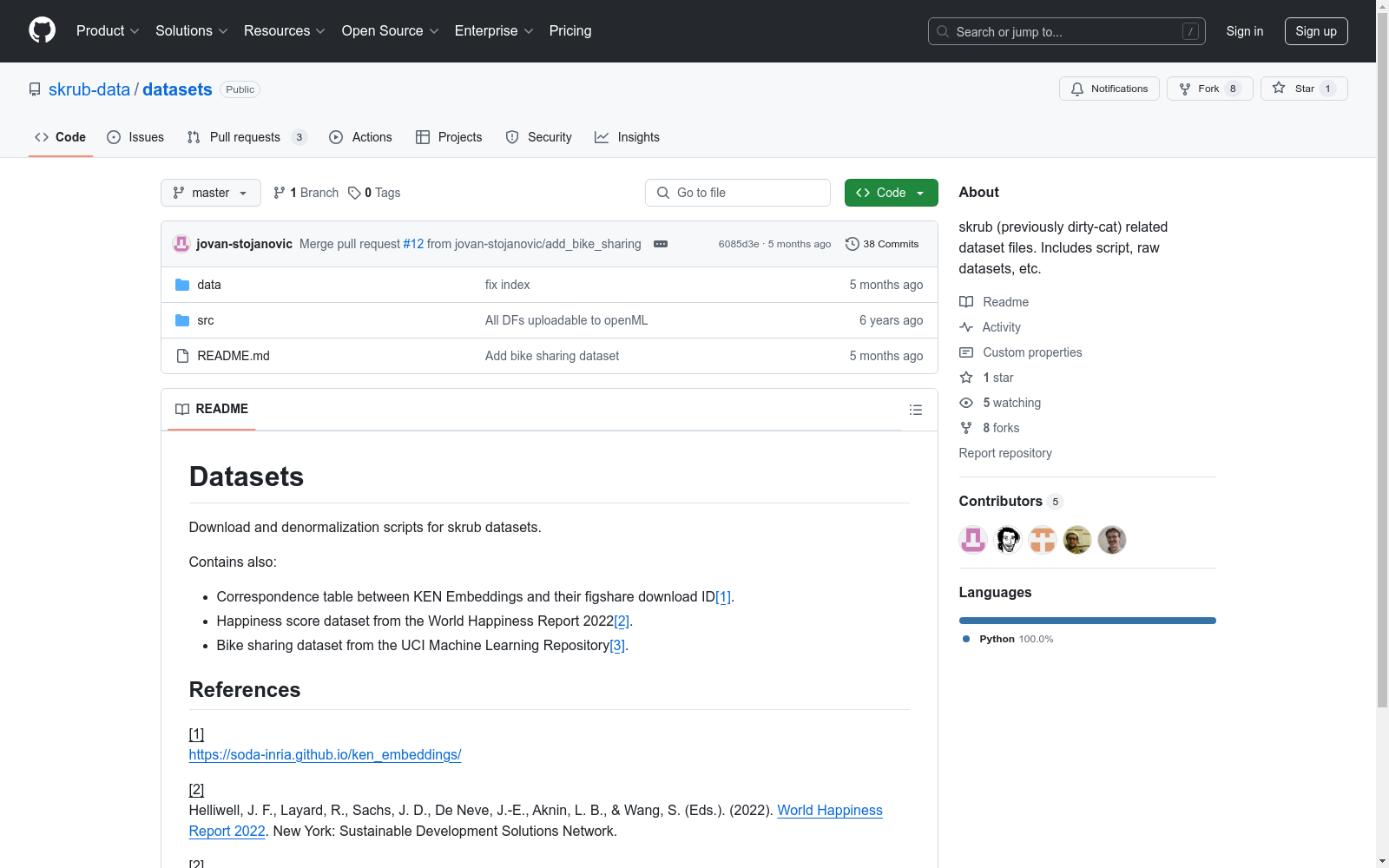
Task: Select the Code tab
Action: coord(61,137)
